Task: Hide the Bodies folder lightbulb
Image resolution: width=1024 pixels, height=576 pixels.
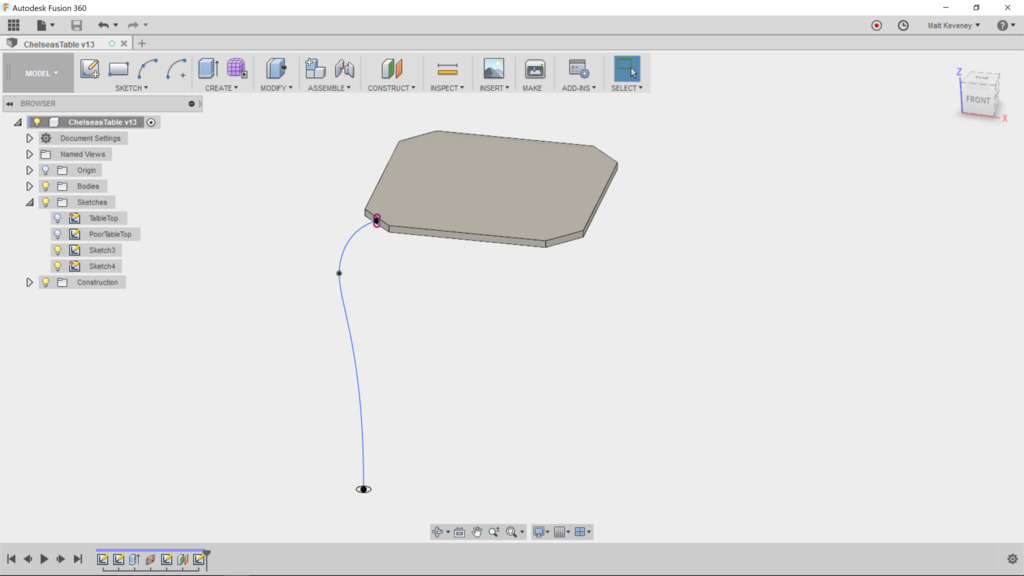Action: [43, 186]
